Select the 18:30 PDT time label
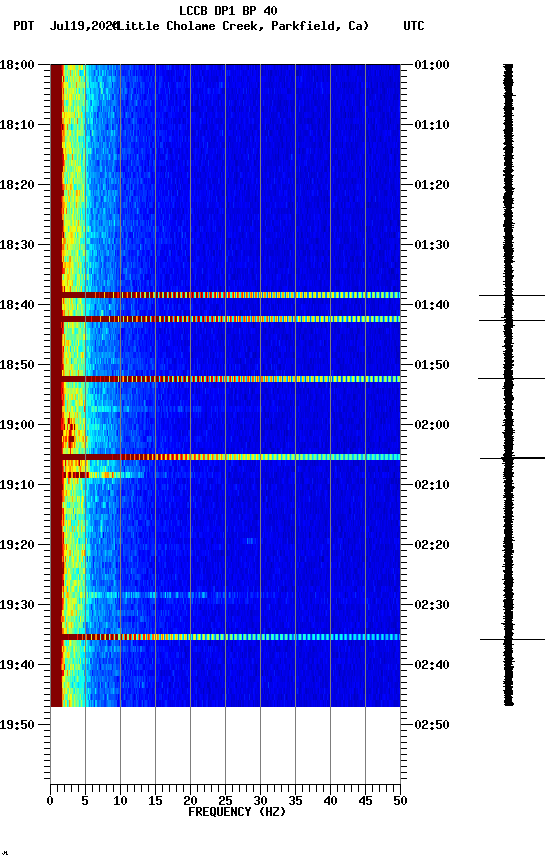This screenshot has height=864, width=552. click(17, 245)
